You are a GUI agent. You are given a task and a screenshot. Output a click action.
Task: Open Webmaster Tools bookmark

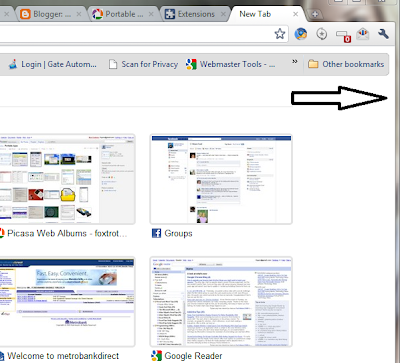point(231,64)
